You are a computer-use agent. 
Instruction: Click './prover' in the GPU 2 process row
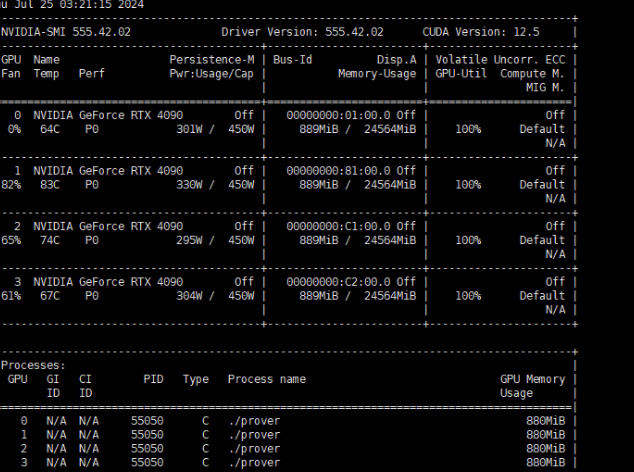pos(254,449)
